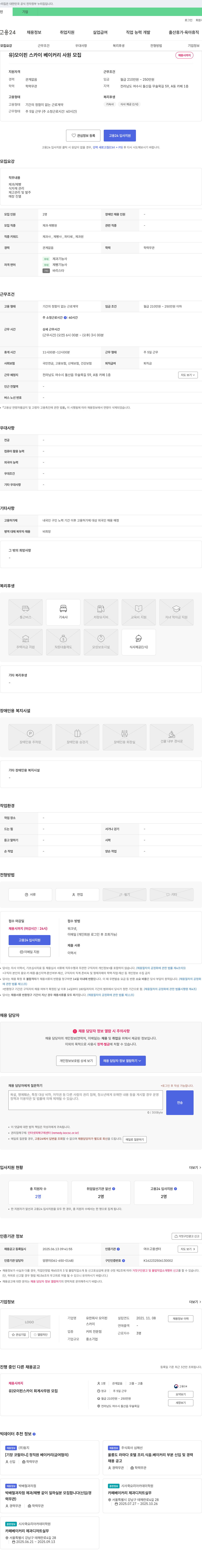Click the 고용24 logo
Screen dimensions: 202x1568
[x=8, y=32]
